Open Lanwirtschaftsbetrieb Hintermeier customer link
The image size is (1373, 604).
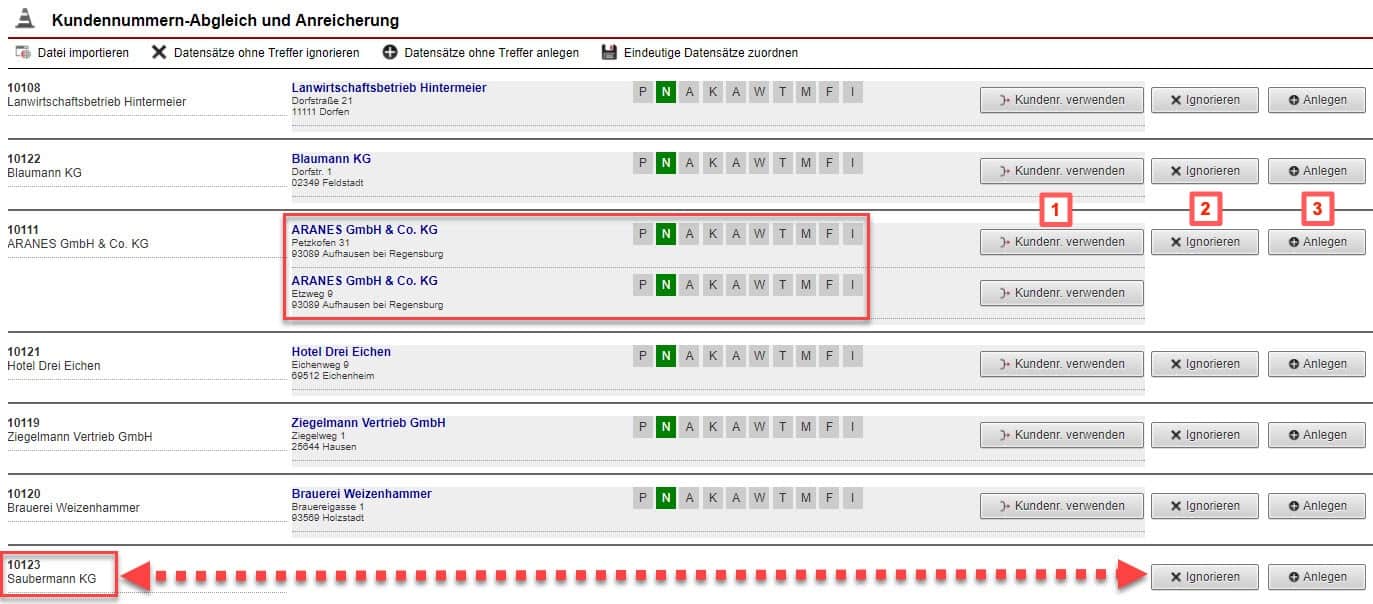[388, 88]
